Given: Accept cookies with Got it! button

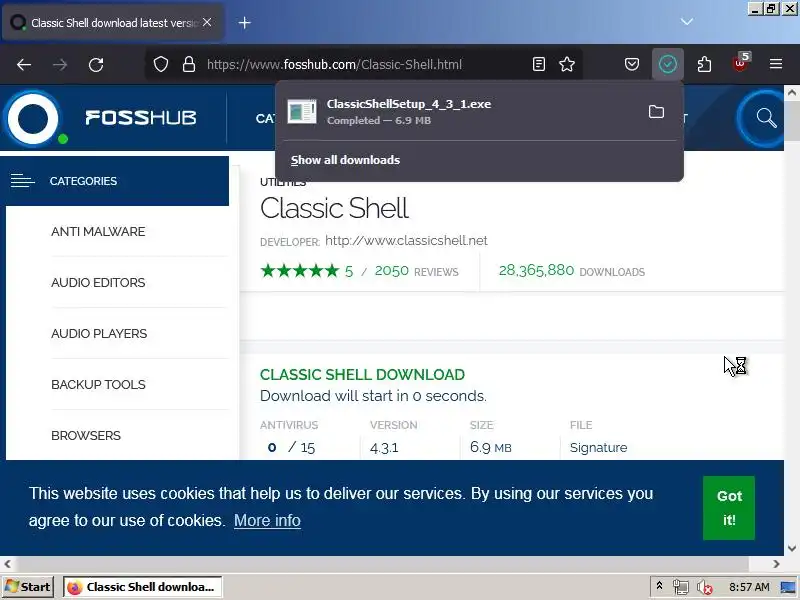Looking at the screenshot, I should coord(729,508).
